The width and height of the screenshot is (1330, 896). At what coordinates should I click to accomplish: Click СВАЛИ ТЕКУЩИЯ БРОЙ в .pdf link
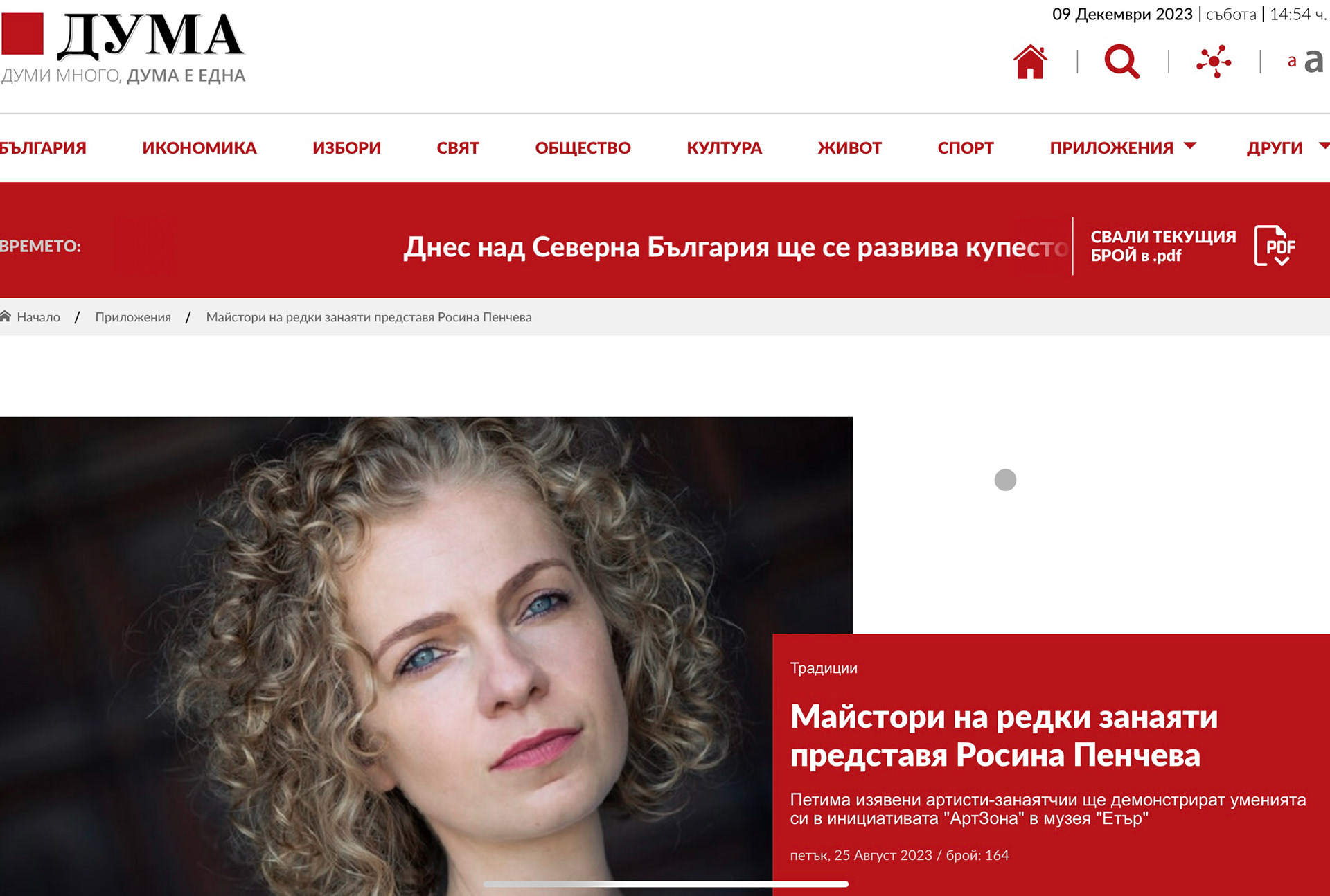[x=1163, y=246]
